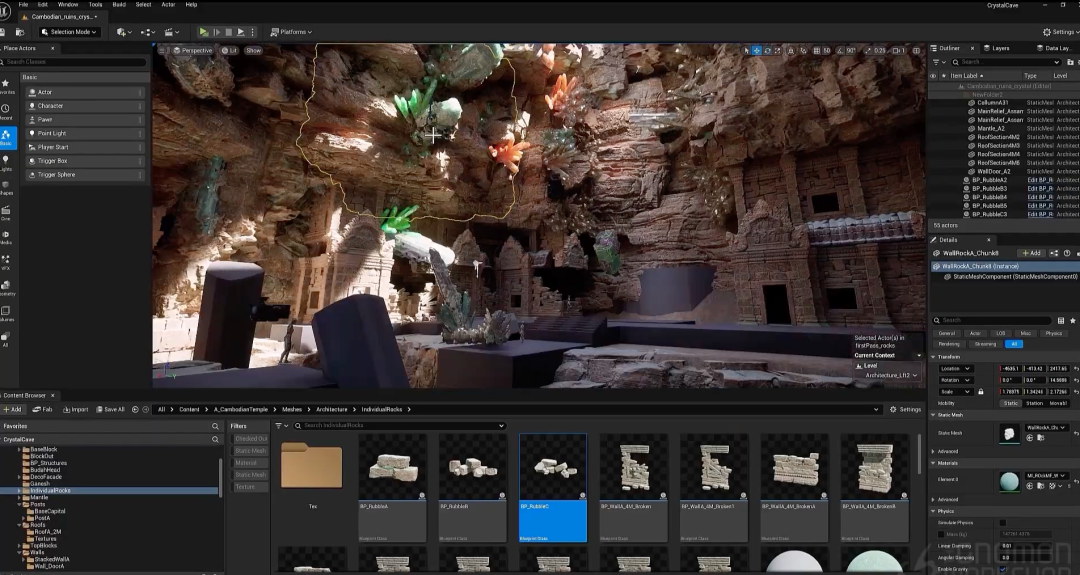Click the Import button in Content Browser
Screen dimensions: 1080x575
pyautogui.click(x=76, y=409)
